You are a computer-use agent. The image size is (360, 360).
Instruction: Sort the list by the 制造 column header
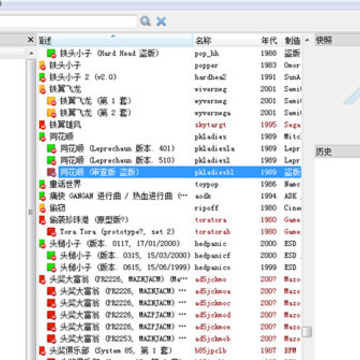(x=292, y=40)
